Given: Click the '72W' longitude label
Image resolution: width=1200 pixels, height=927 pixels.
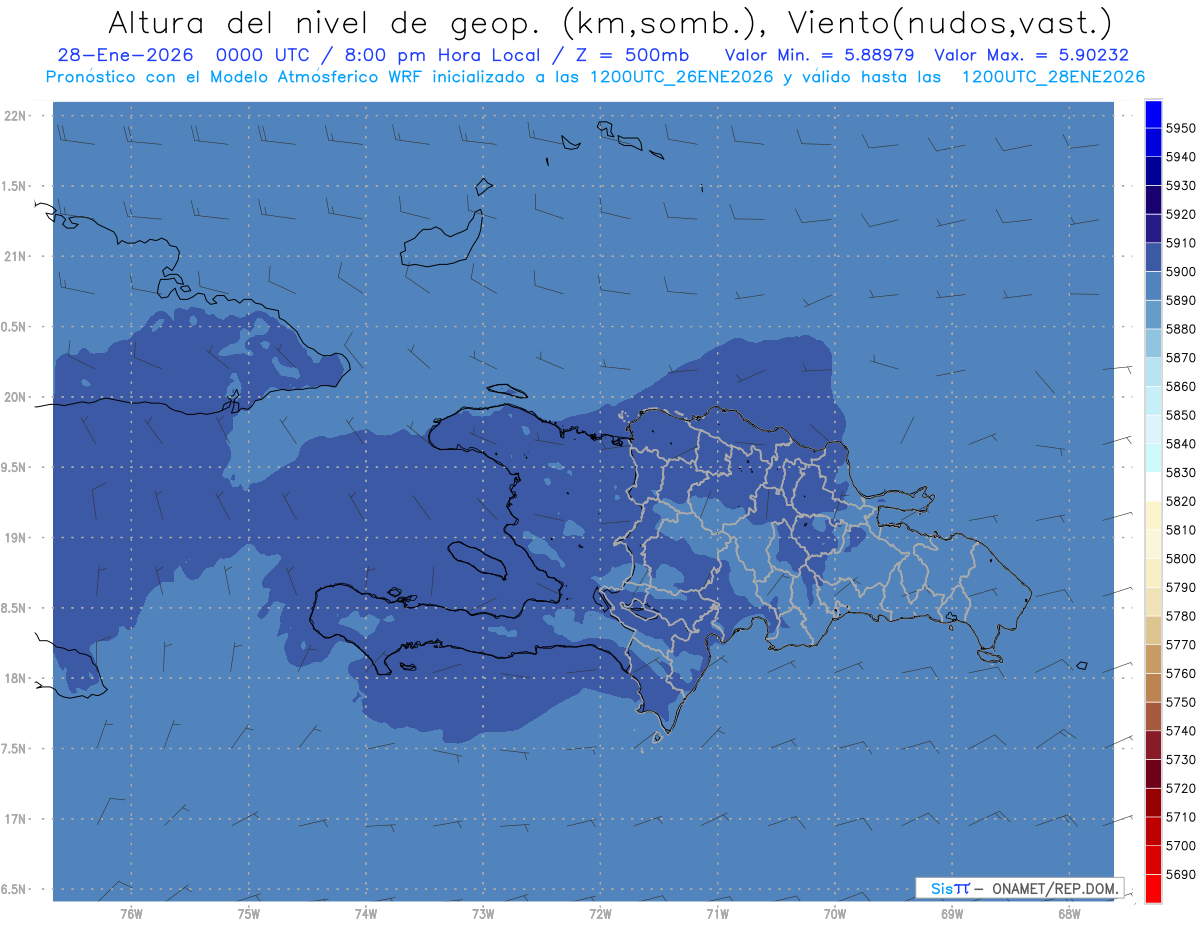Looking at the screenshot, I should (600, 914).
